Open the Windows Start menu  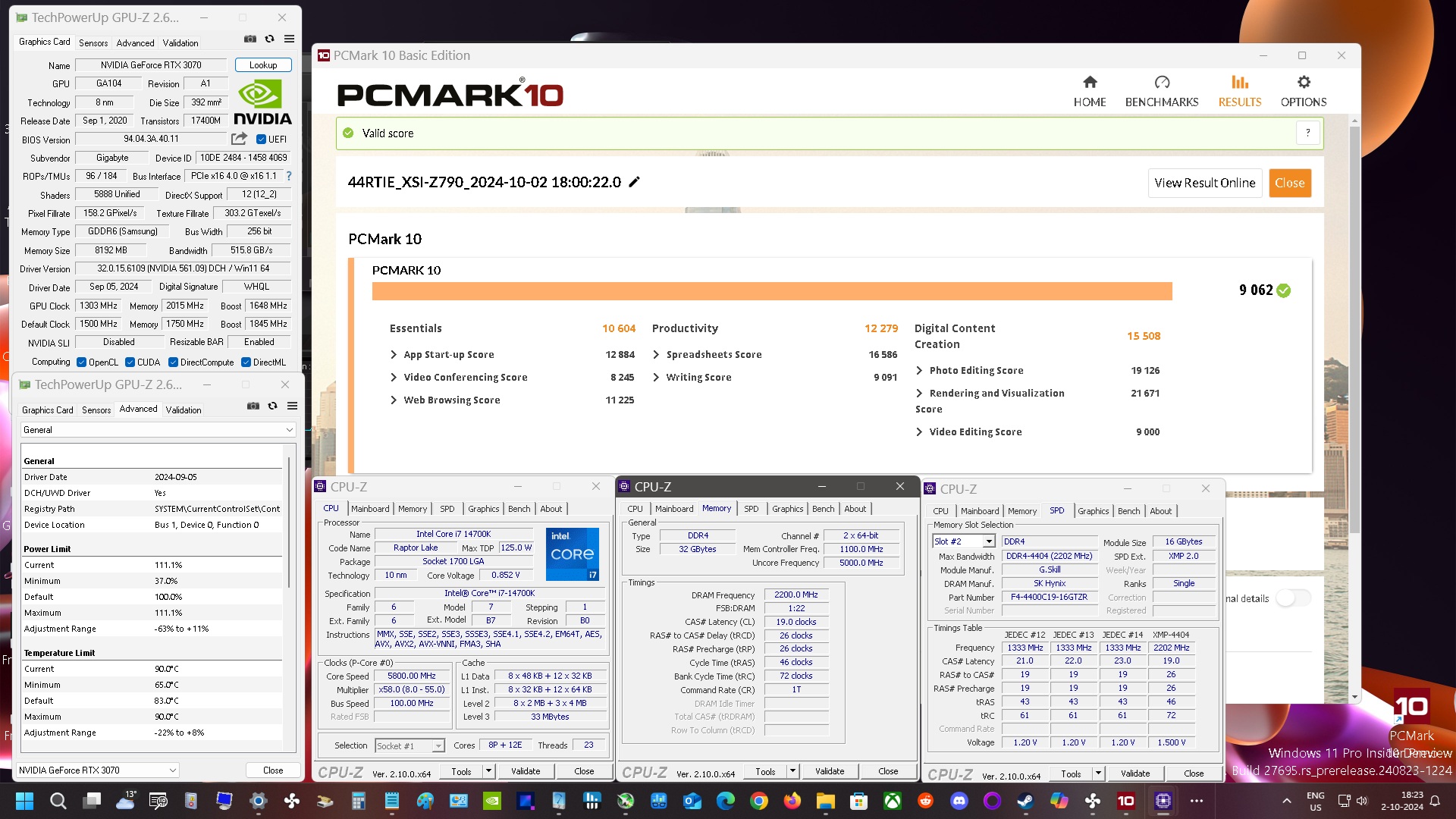click(x=24, y=801)
